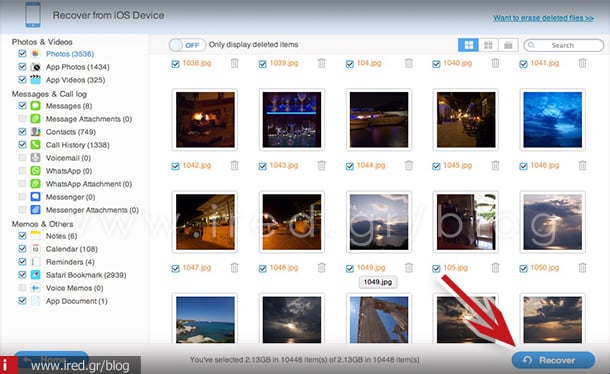Image resolution: width=610 pixels, height=374 pixels.
Task: Delete 1047.jpg with its trash icon
Action: tap(234, 268)
